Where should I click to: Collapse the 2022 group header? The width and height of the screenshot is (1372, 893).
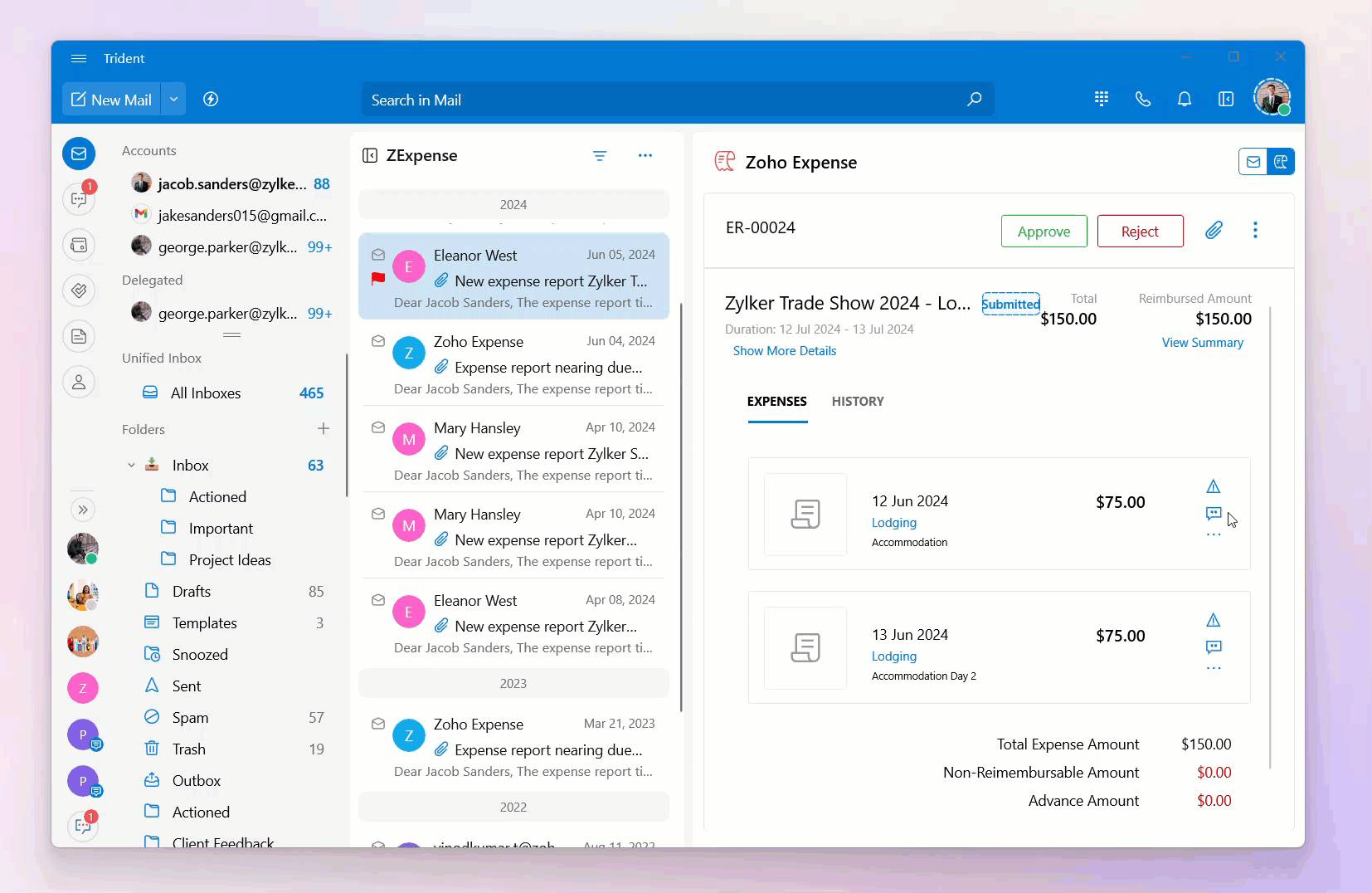click(513, 808)
